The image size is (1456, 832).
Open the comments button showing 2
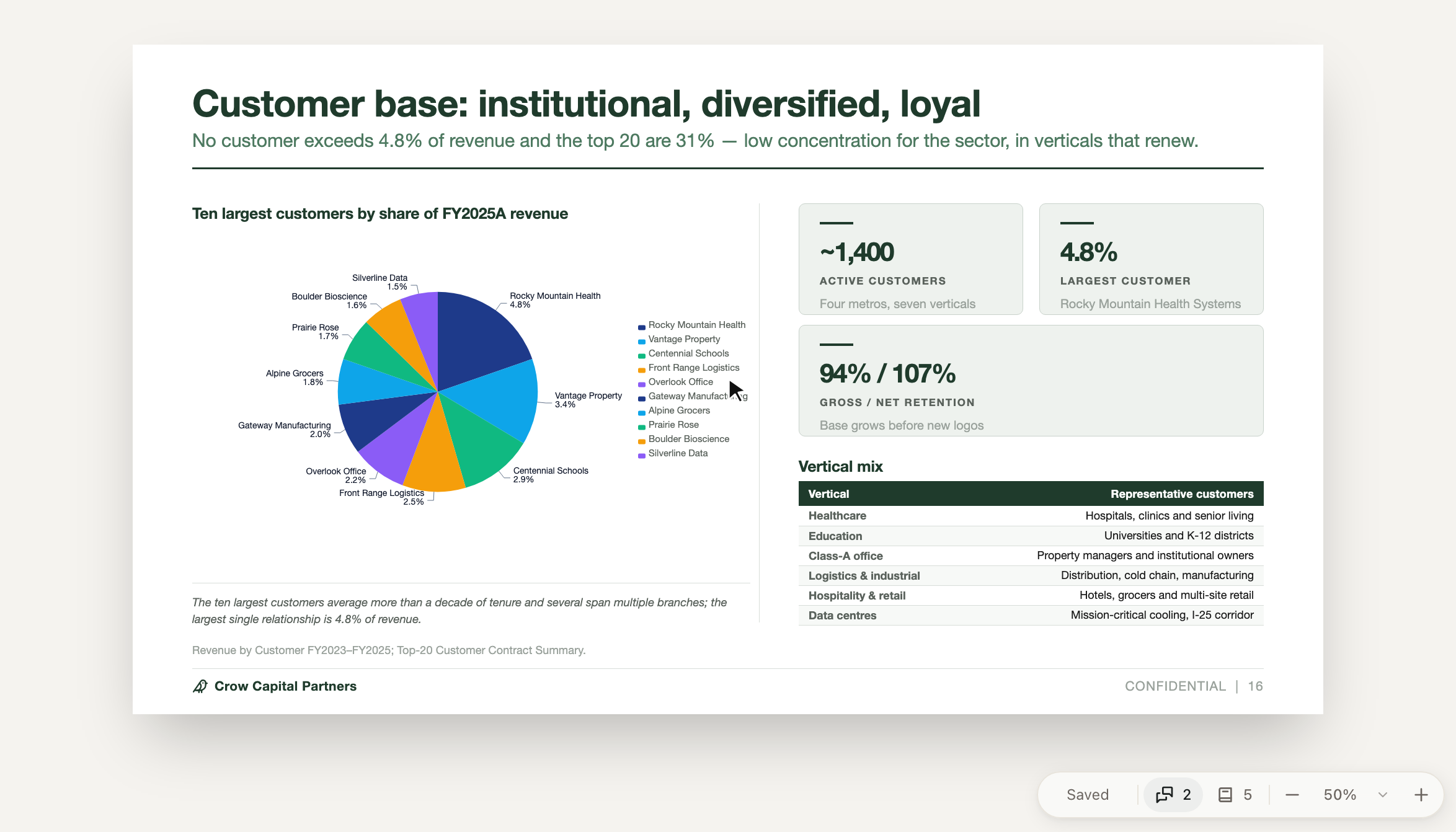[x=1173, y=795]
